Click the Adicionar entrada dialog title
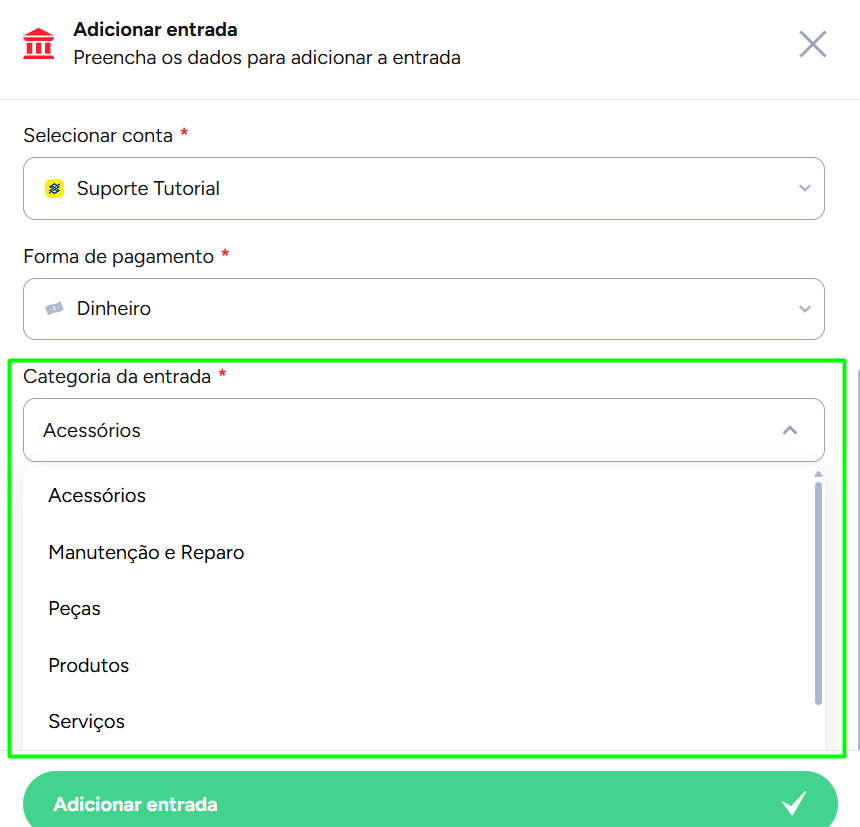 pos(155,30)
